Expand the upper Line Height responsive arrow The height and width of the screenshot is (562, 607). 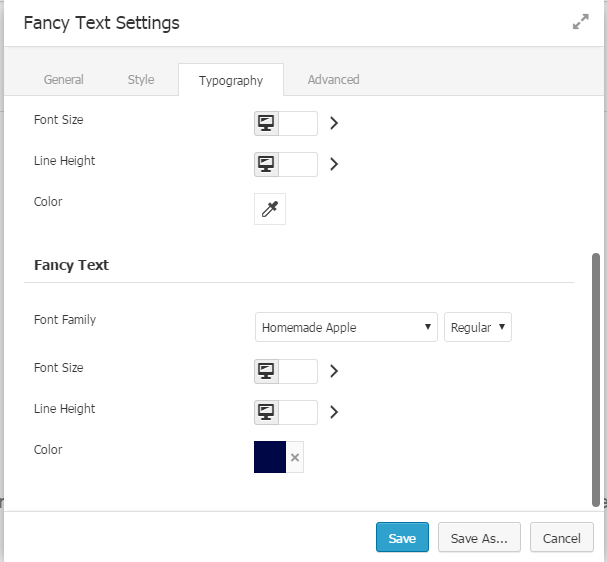[334, 164]
